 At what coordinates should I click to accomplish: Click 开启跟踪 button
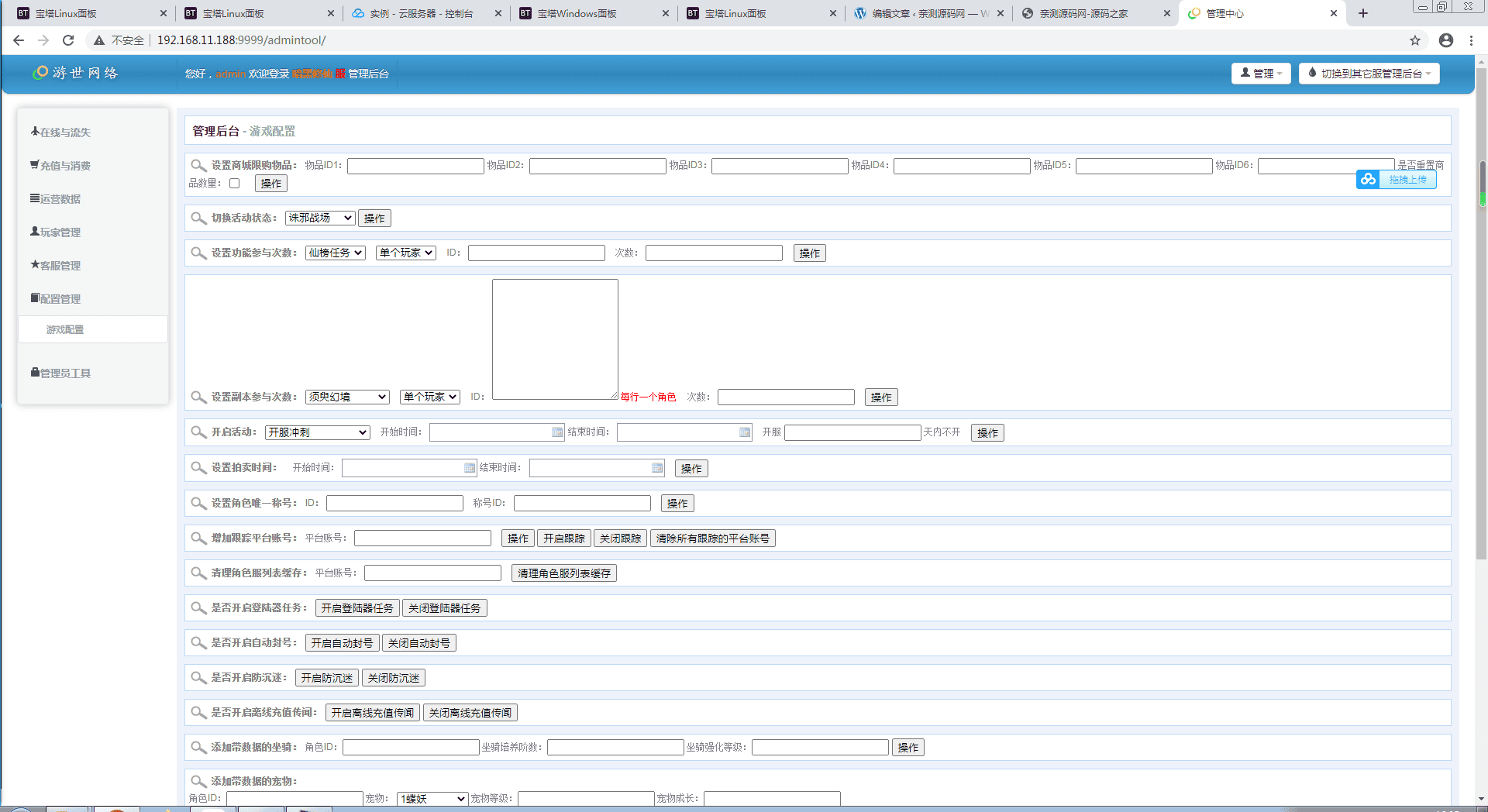coord(564,538)
